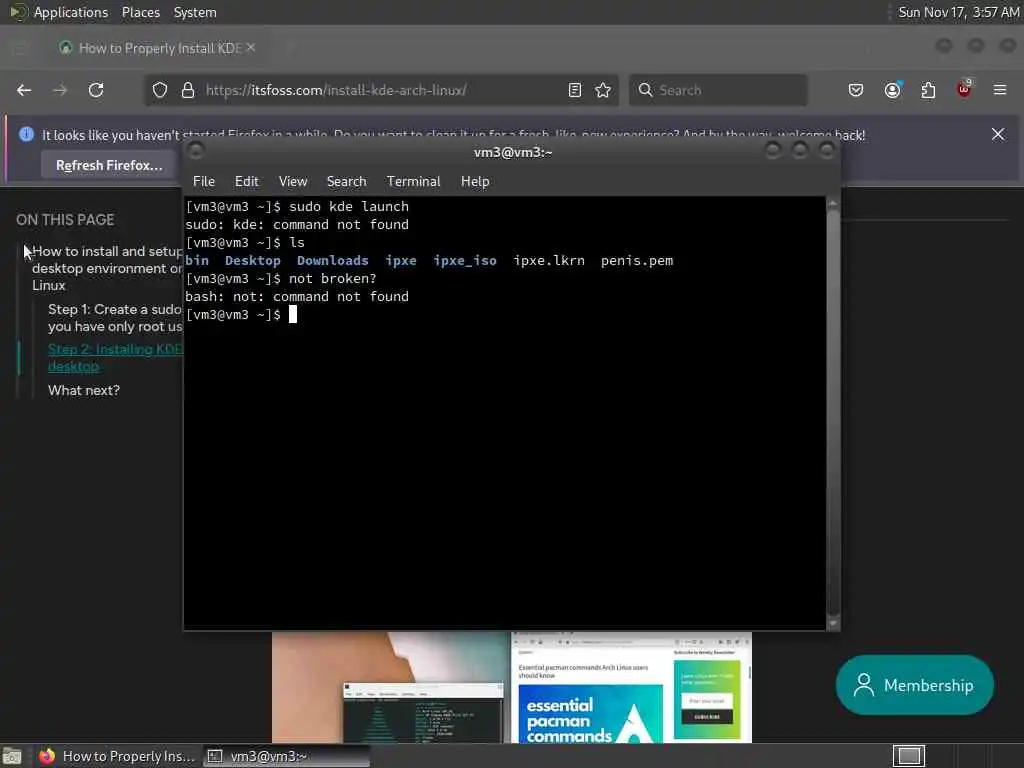Open the Terminal menu

(x=413, y=182)
